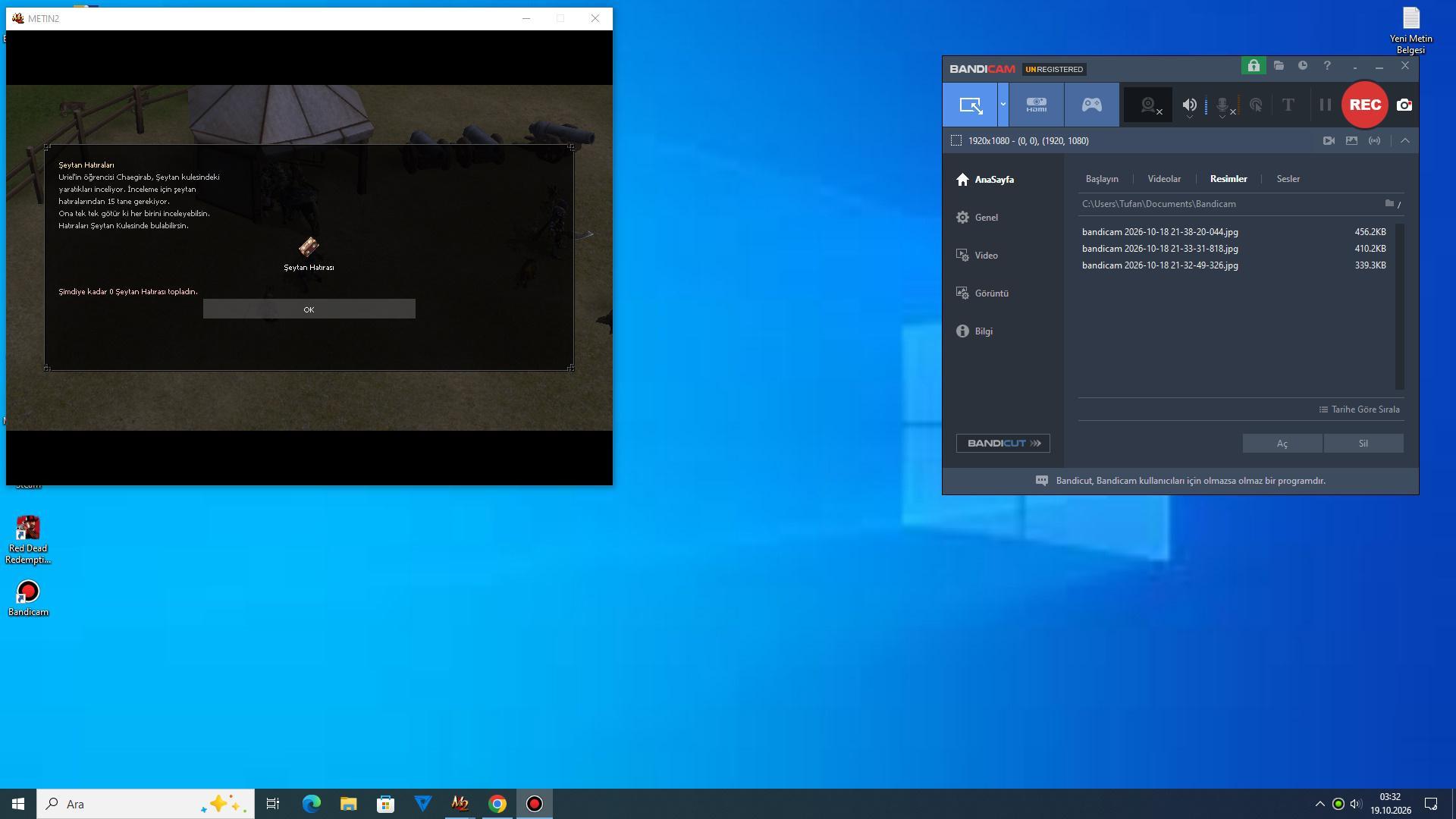Viewport: 1456px width, 819px height.
Task: Click the video capture icon in status row
Action: click(1329, 141)
